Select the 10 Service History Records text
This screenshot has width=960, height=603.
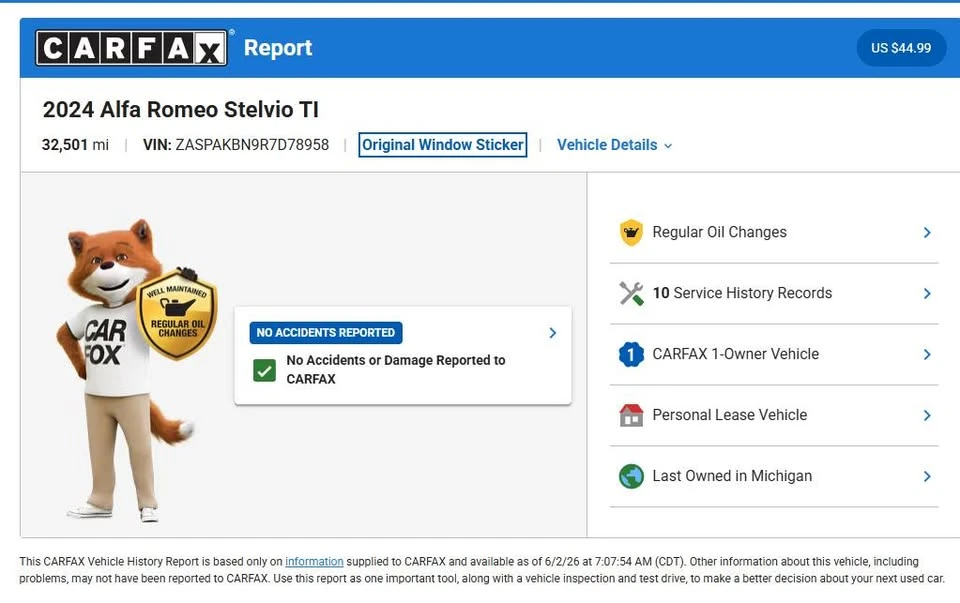pos(742,293)
